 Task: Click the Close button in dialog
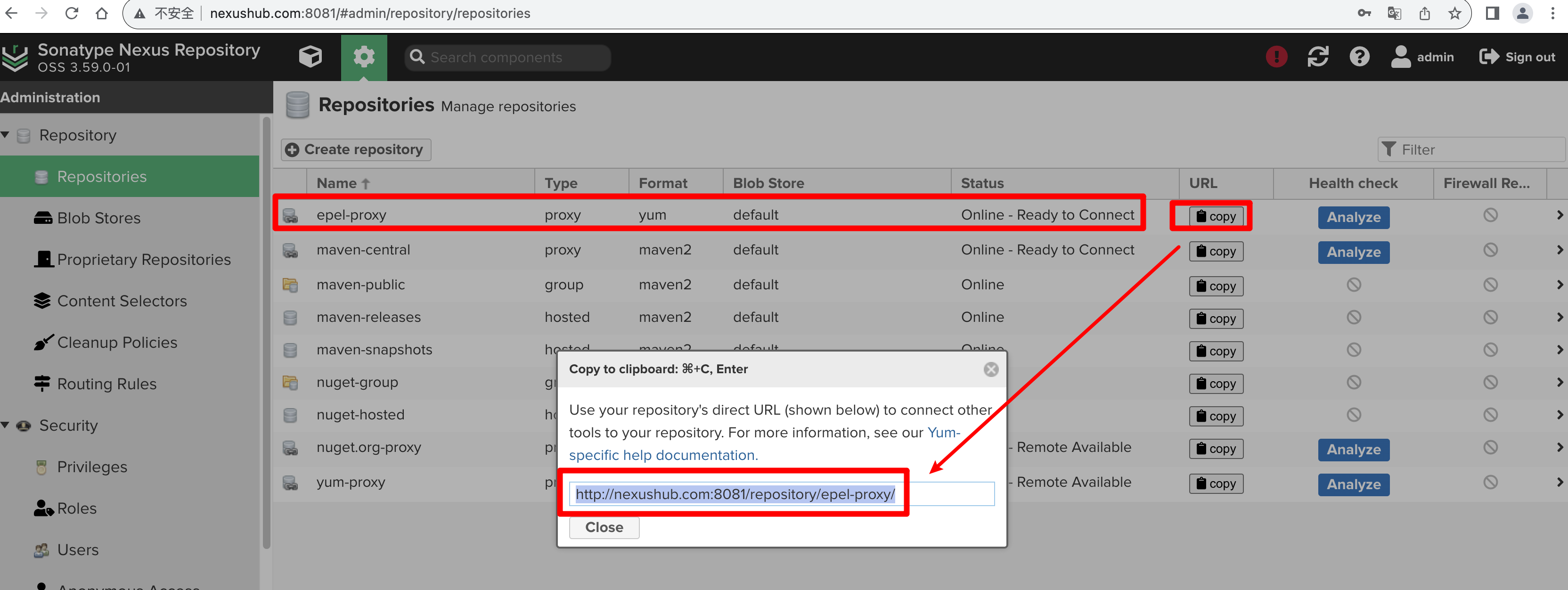604,527
